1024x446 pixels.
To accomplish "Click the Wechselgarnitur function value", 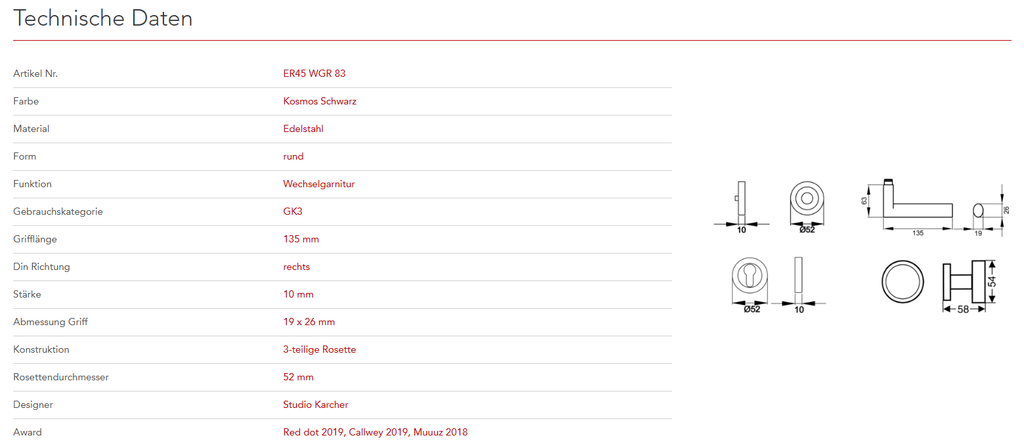I will pos(319,184).
